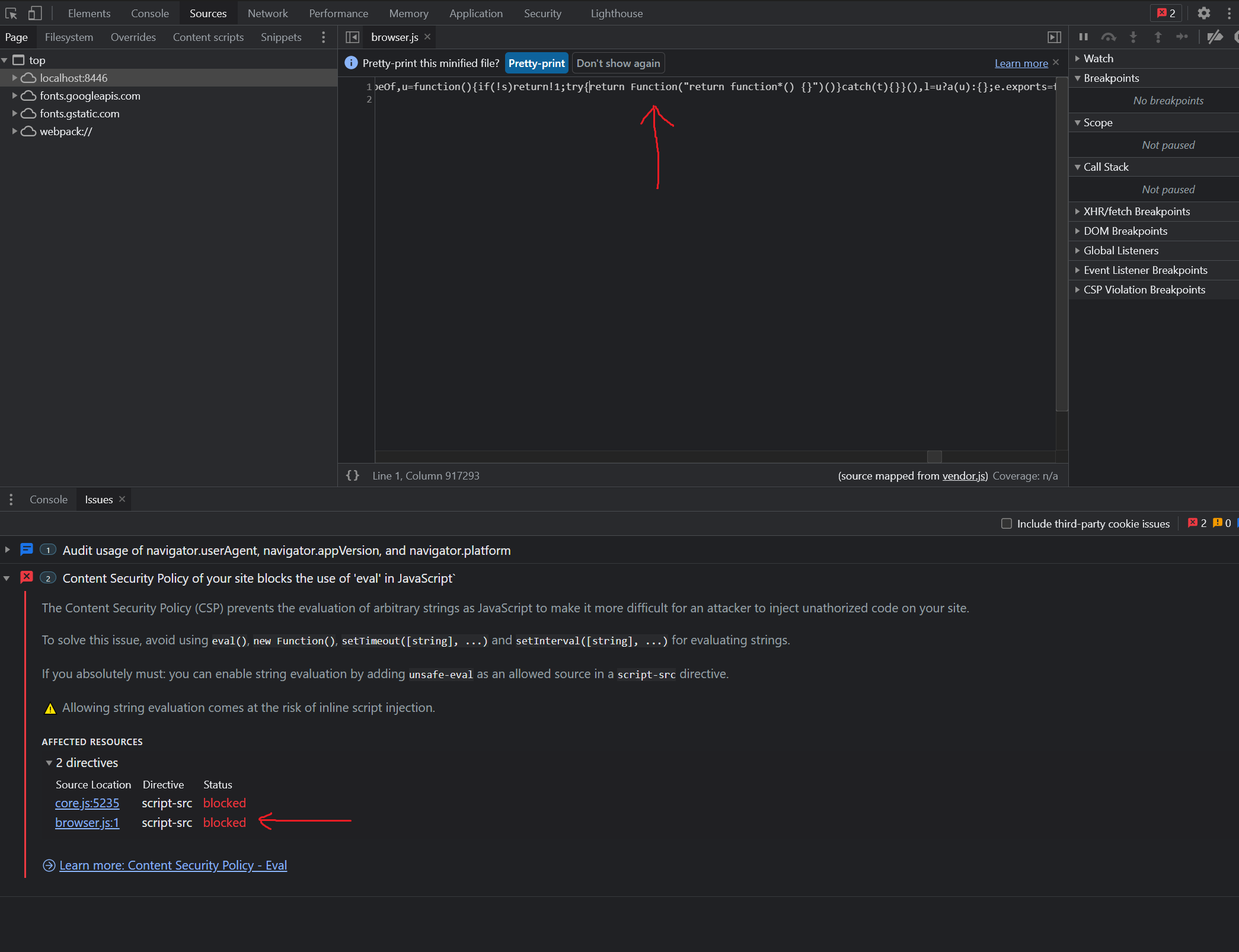1239x952 pixels.
Task: Collapse the 2 directives list
Action: pos(49,763)
